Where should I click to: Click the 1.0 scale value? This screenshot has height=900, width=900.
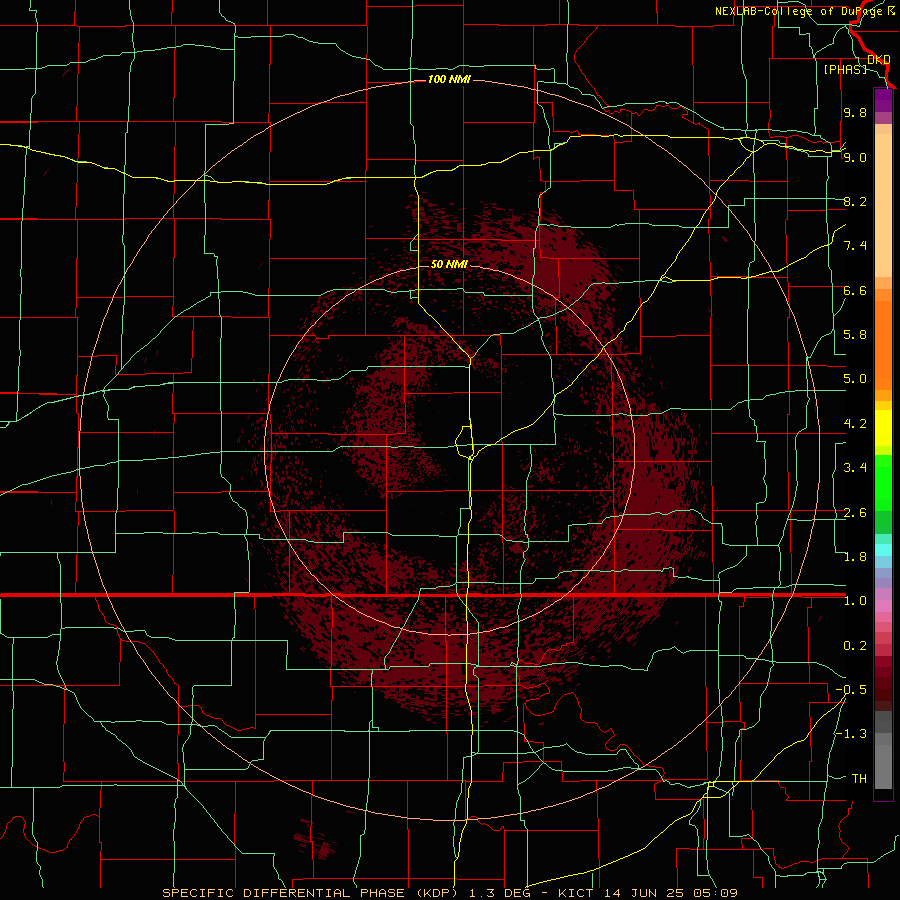click(x=855, y=601)
